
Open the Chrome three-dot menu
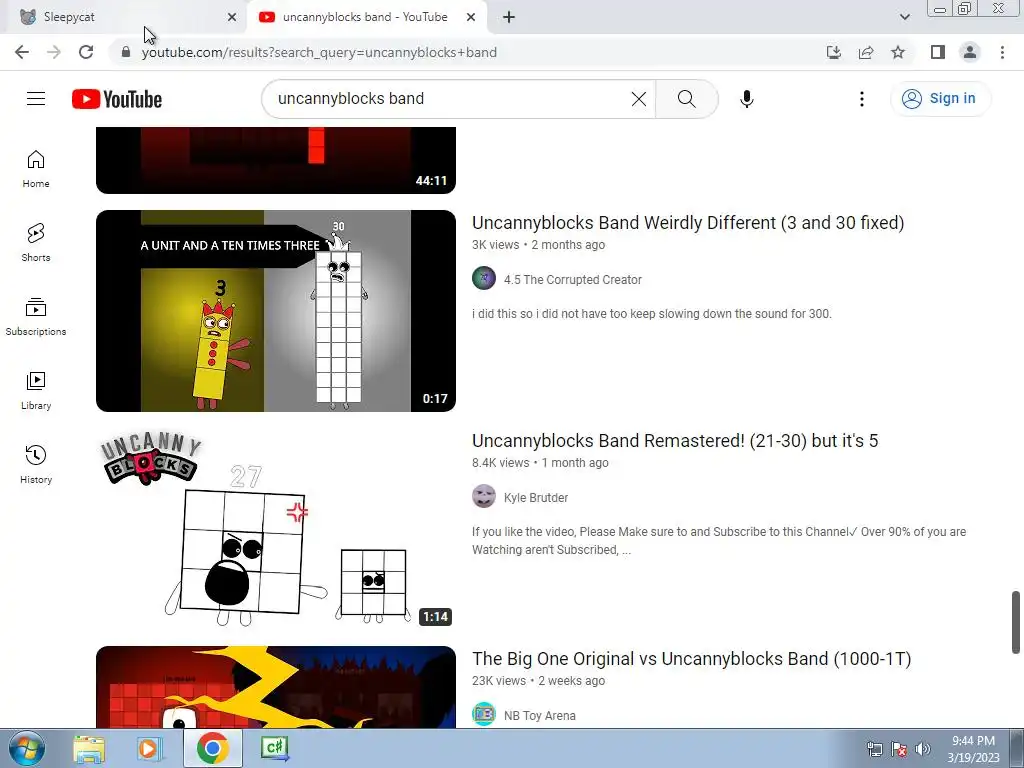[x=1002, y=52]
